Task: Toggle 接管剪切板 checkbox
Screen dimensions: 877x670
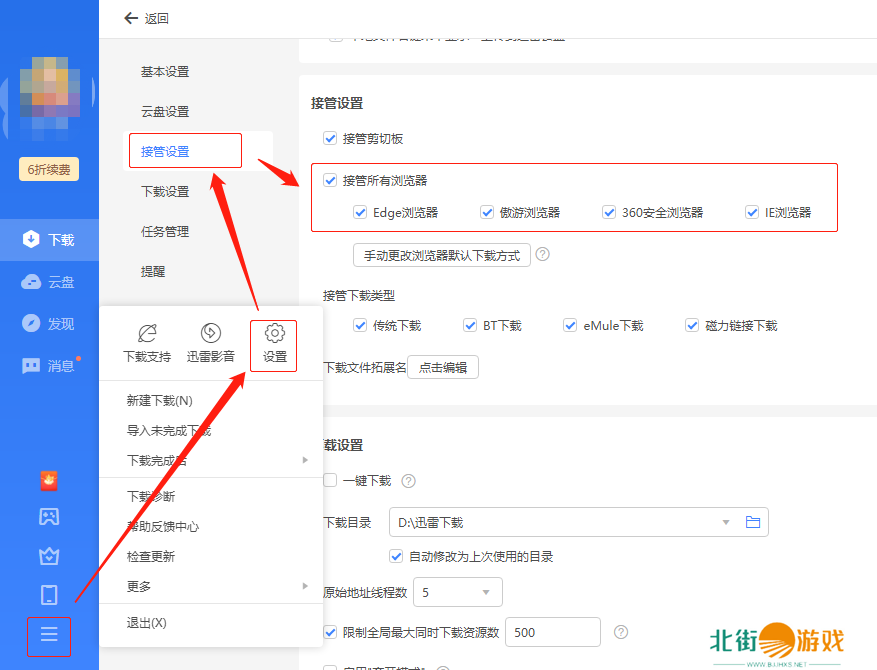Action: pyautogui.click(x=330, y=138)
